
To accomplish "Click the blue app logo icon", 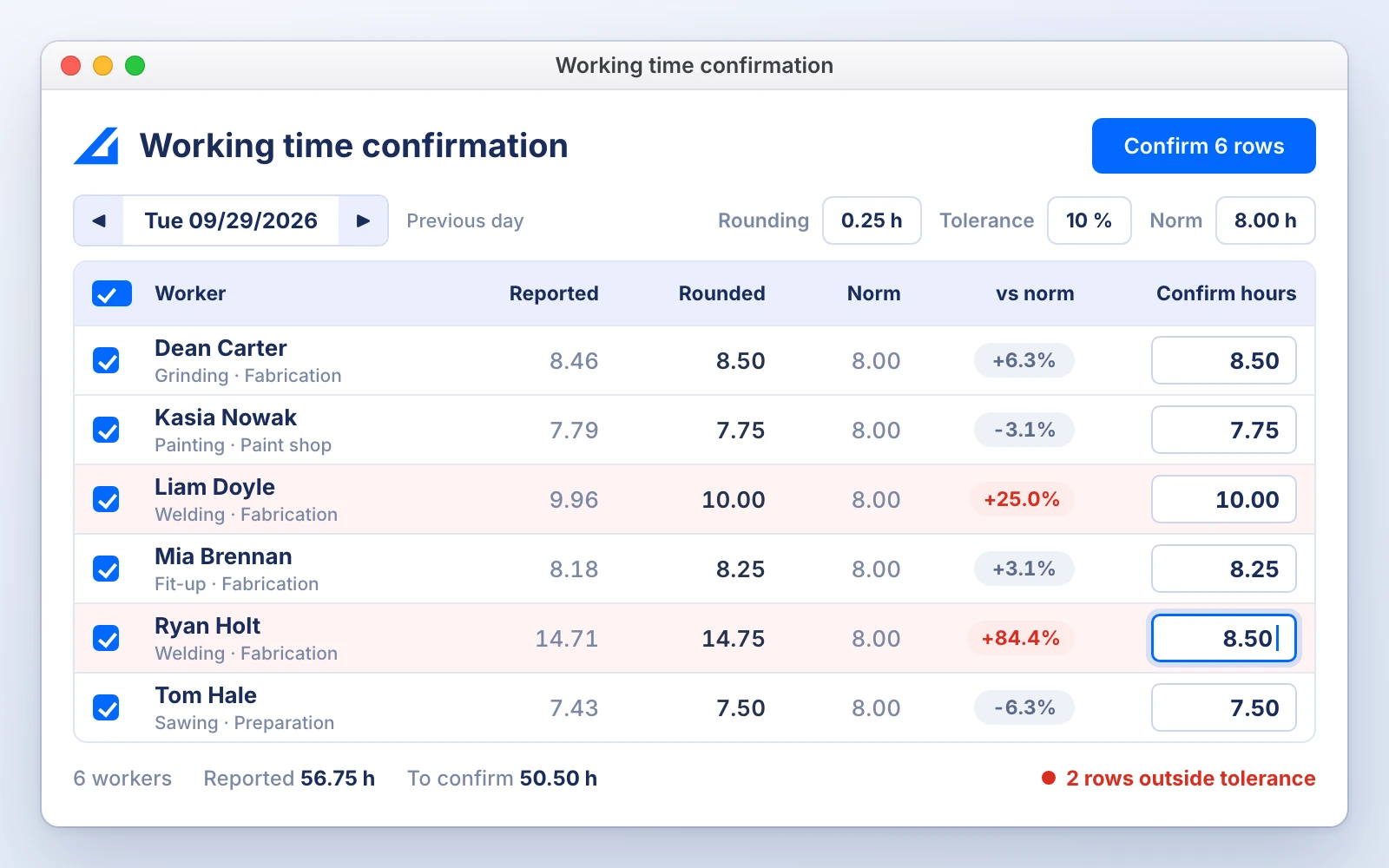I will click(96, 146).
